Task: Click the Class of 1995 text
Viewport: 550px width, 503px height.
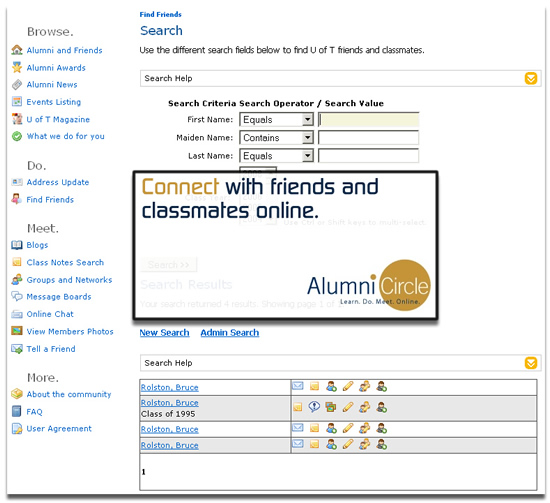Action: pyautogui.click(x=168, y=414)
